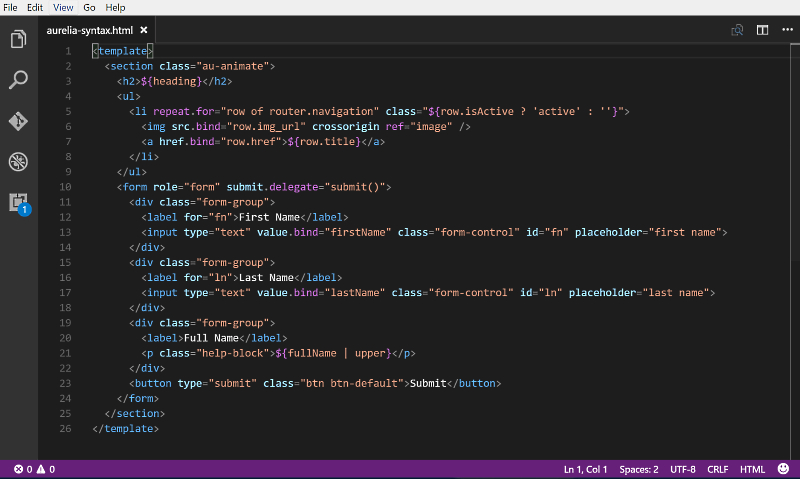The height and width of the screenshot is (479, 800).
Task: Open errors and warnings problems indicator
Action: pyautogui.click(x=34, y=469)
